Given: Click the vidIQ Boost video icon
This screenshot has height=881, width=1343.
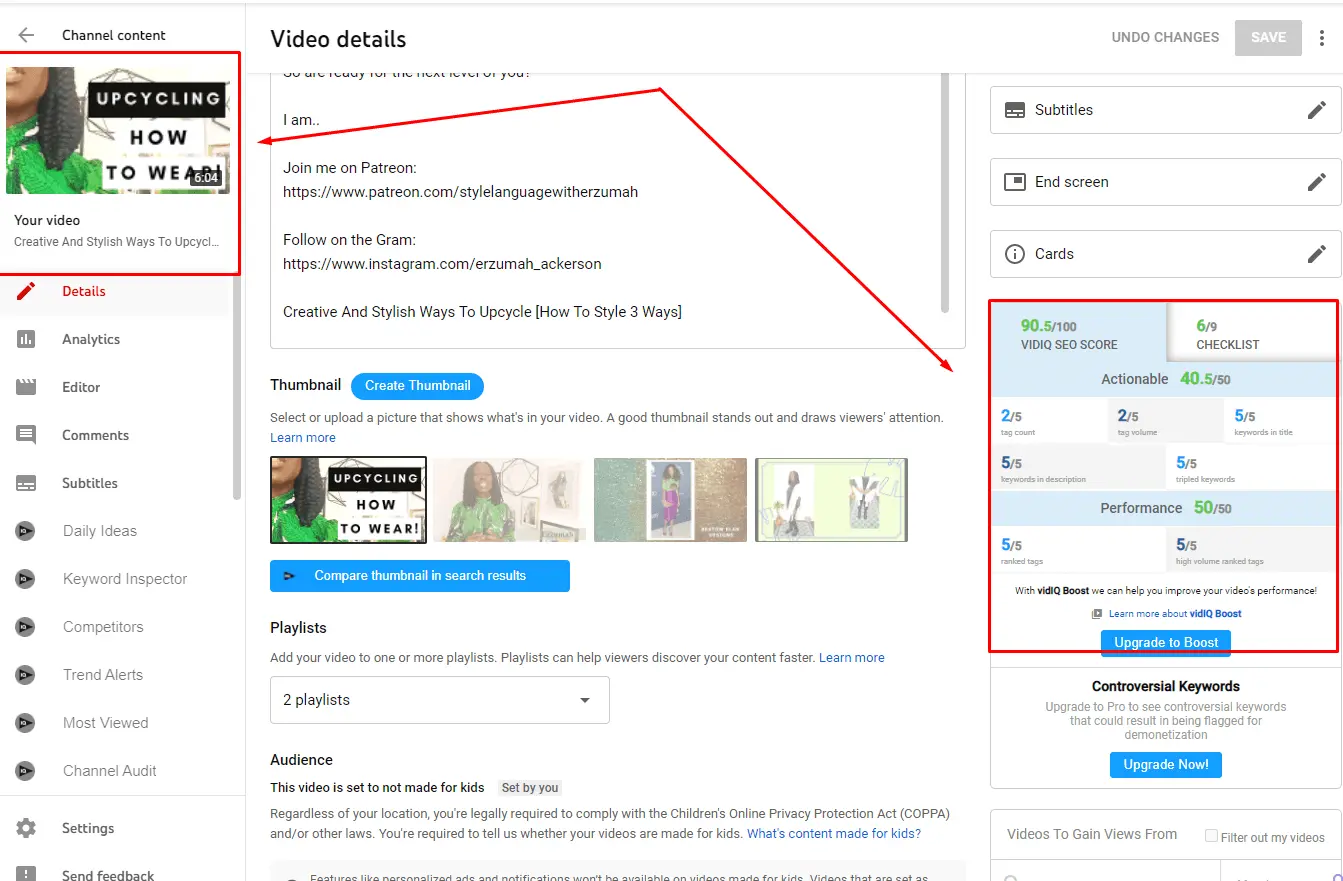Looking at the screenshot, I should click(x=1097, y=614).
